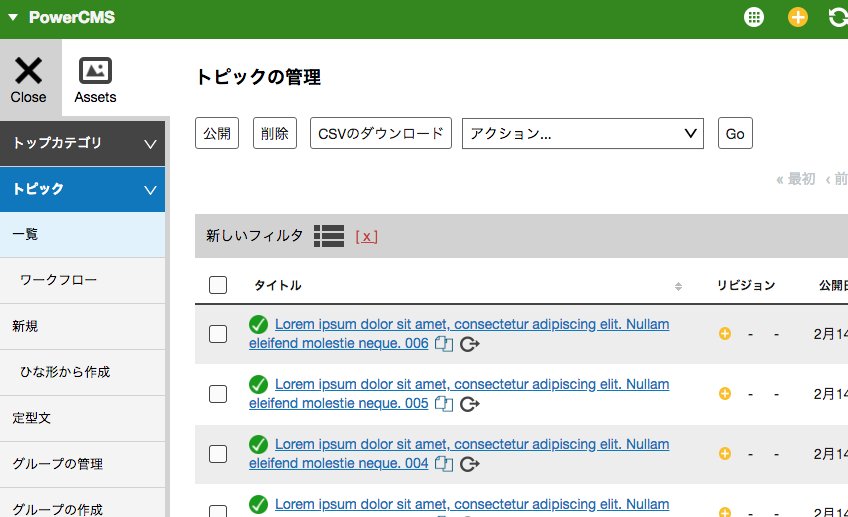848x517 pixels.
Task: Click the 新しいフィルタ label
Action: pos(254,236)
